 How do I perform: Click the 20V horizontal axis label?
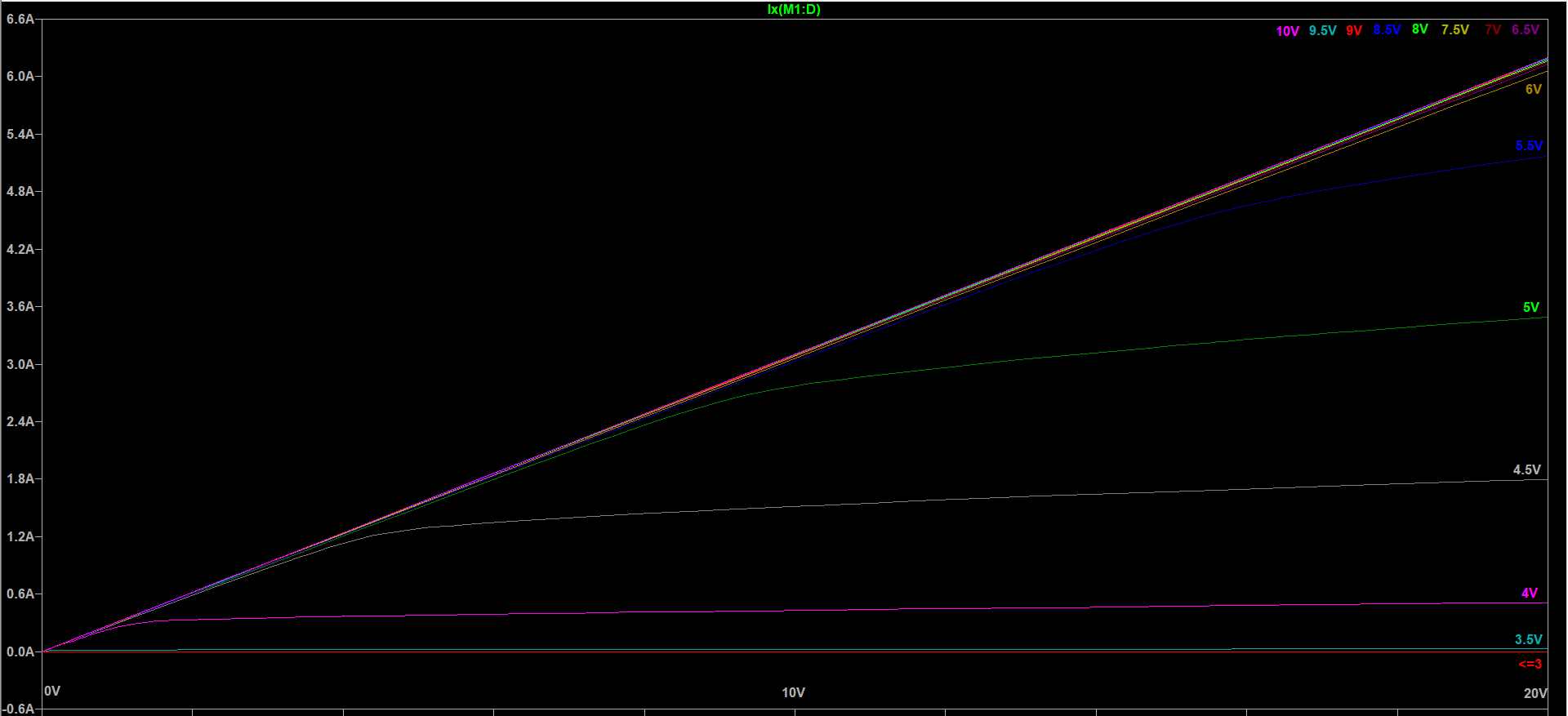(x=1535, y=693)
